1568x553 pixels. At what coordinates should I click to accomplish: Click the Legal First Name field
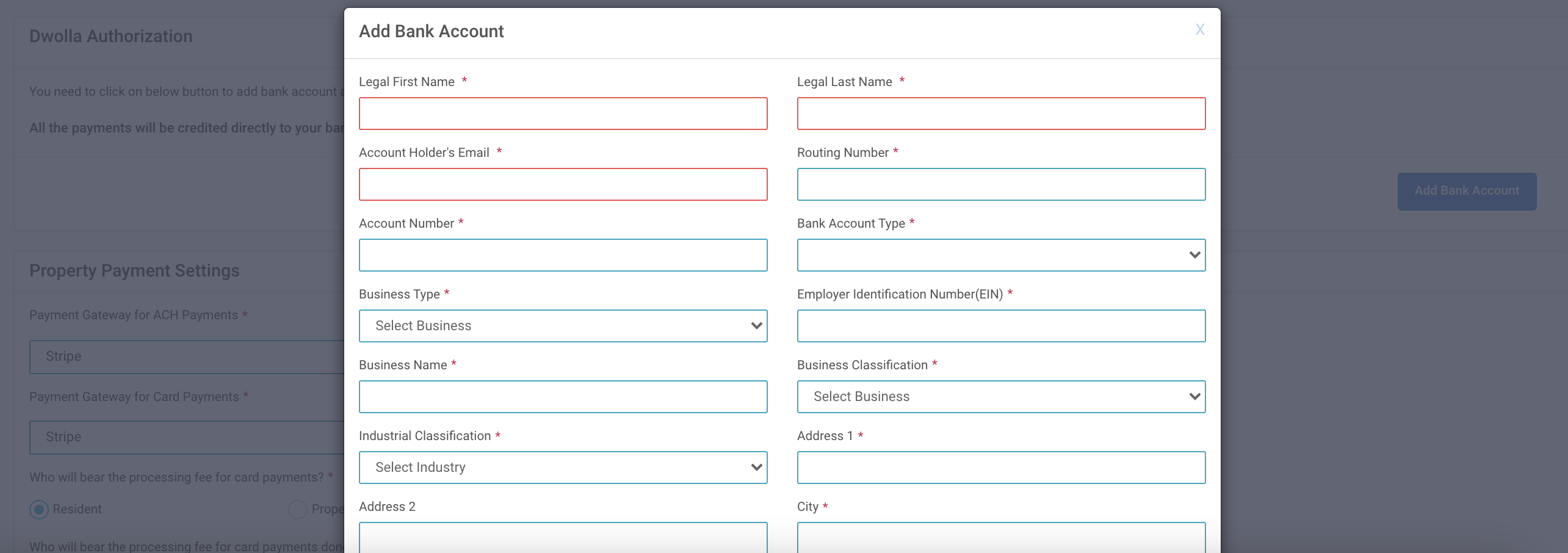[x=563, y=114]
